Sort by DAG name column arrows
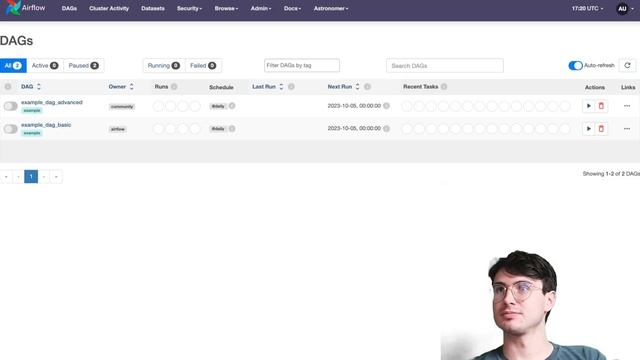640x360 pixels. pos(39,87)
